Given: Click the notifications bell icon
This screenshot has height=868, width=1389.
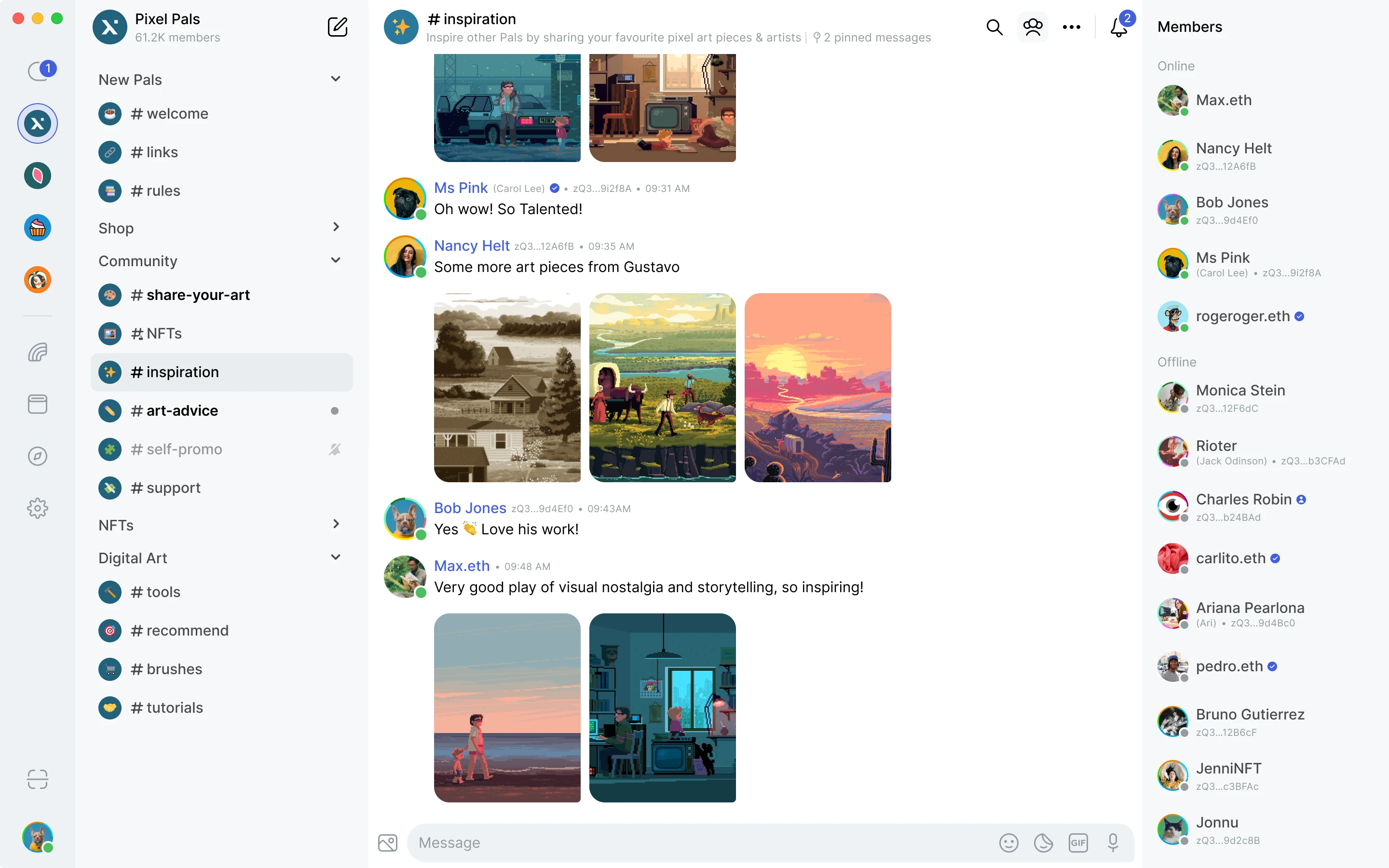Looking at the screenshot, I should click(x=1117, y=27).
